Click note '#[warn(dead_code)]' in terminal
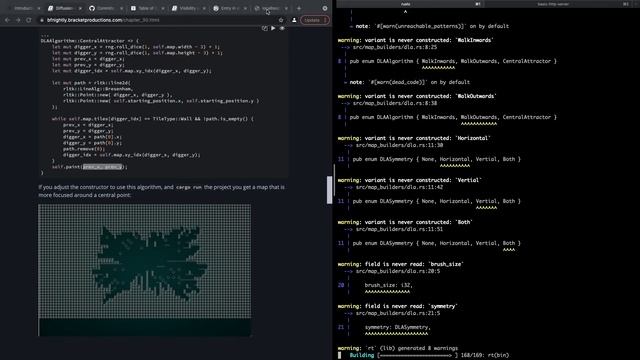Screen dimensions: 640x360 (x=409, y=82)
